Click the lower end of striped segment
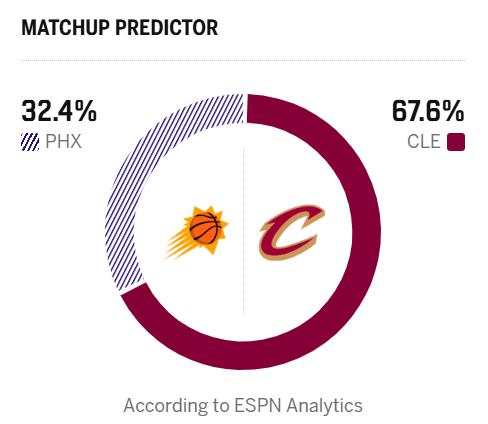Image resolution: width=488 pixels, height=424 pixels. (x=128, y=280)
